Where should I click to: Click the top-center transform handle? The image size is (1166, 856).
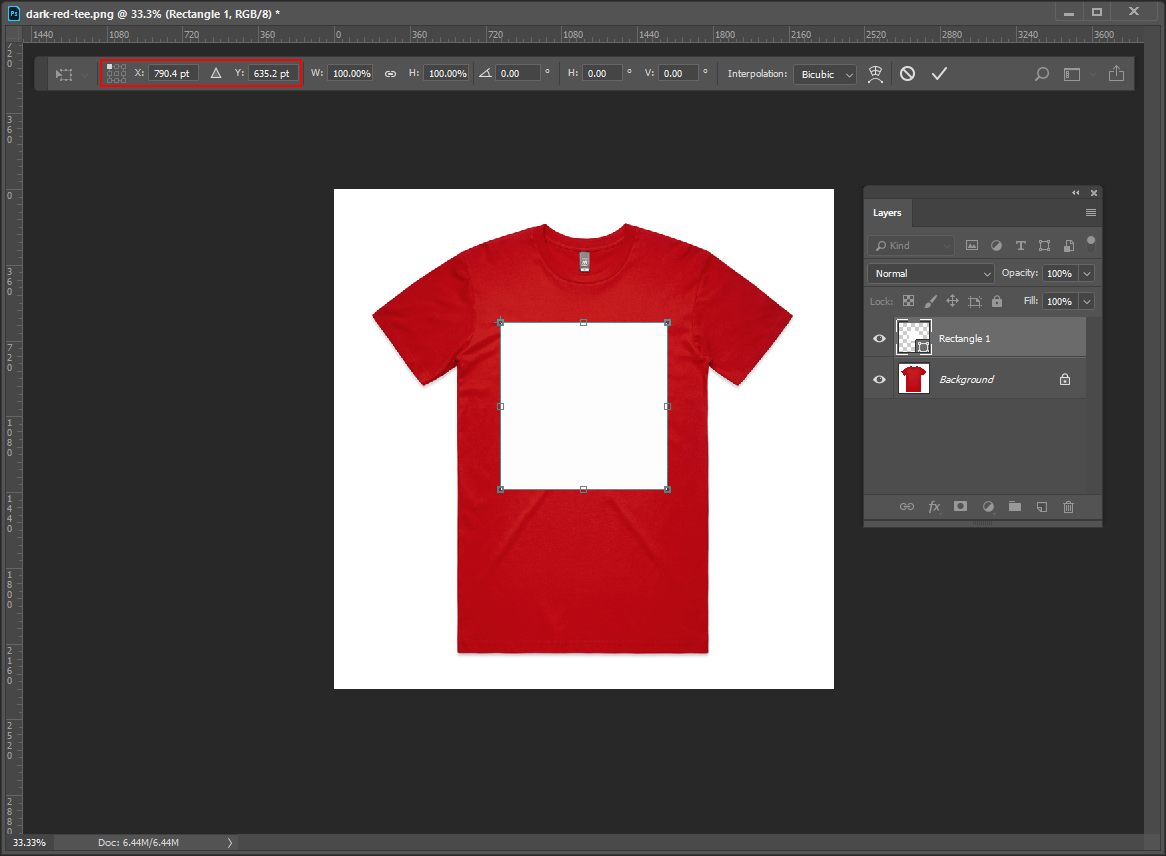click(x=584, y=323)
